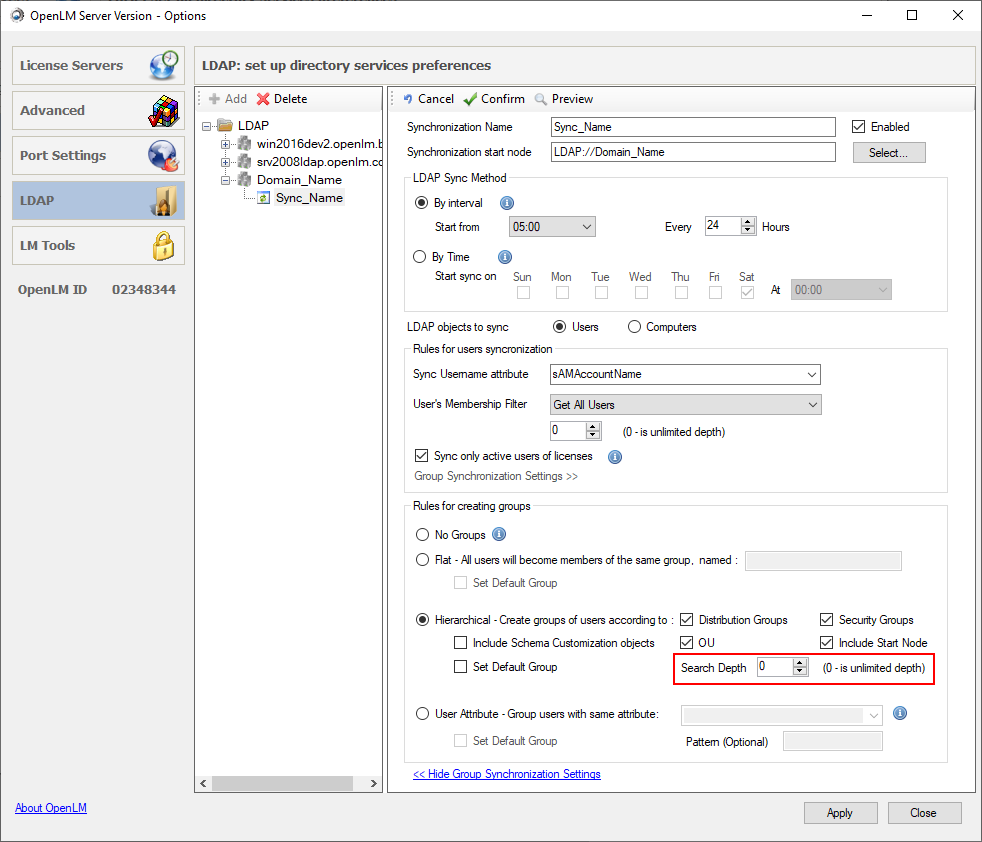Image resolution: width=982 pixels, height=842 pixels.
Task: Switch to the Port Settings tab
Action: [x=98, y=156]
